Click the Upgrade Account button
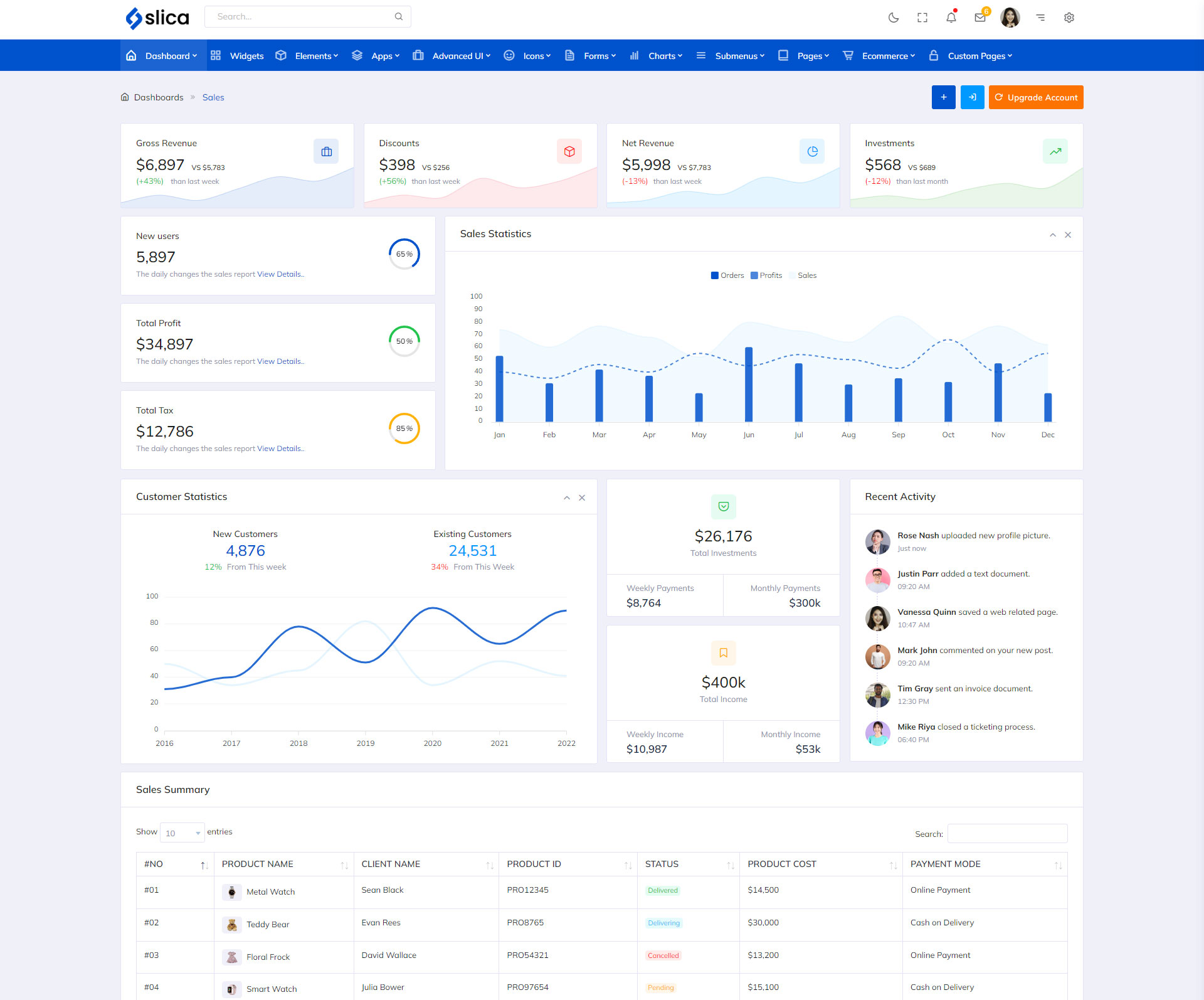This screenshot has height=1000, width=1204. [1036, 97]
